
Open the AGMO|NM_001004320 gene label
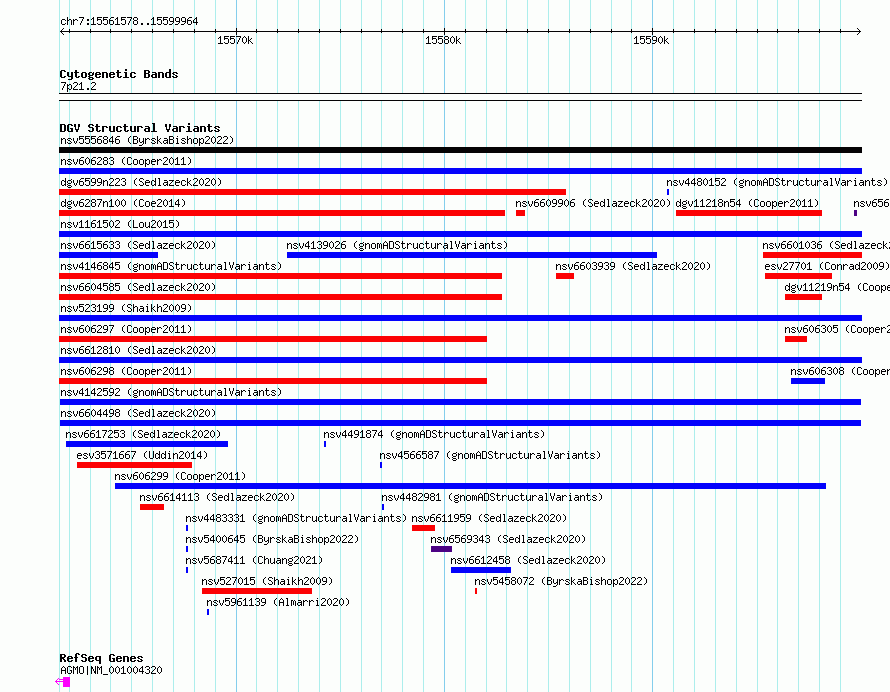point(111,670)
